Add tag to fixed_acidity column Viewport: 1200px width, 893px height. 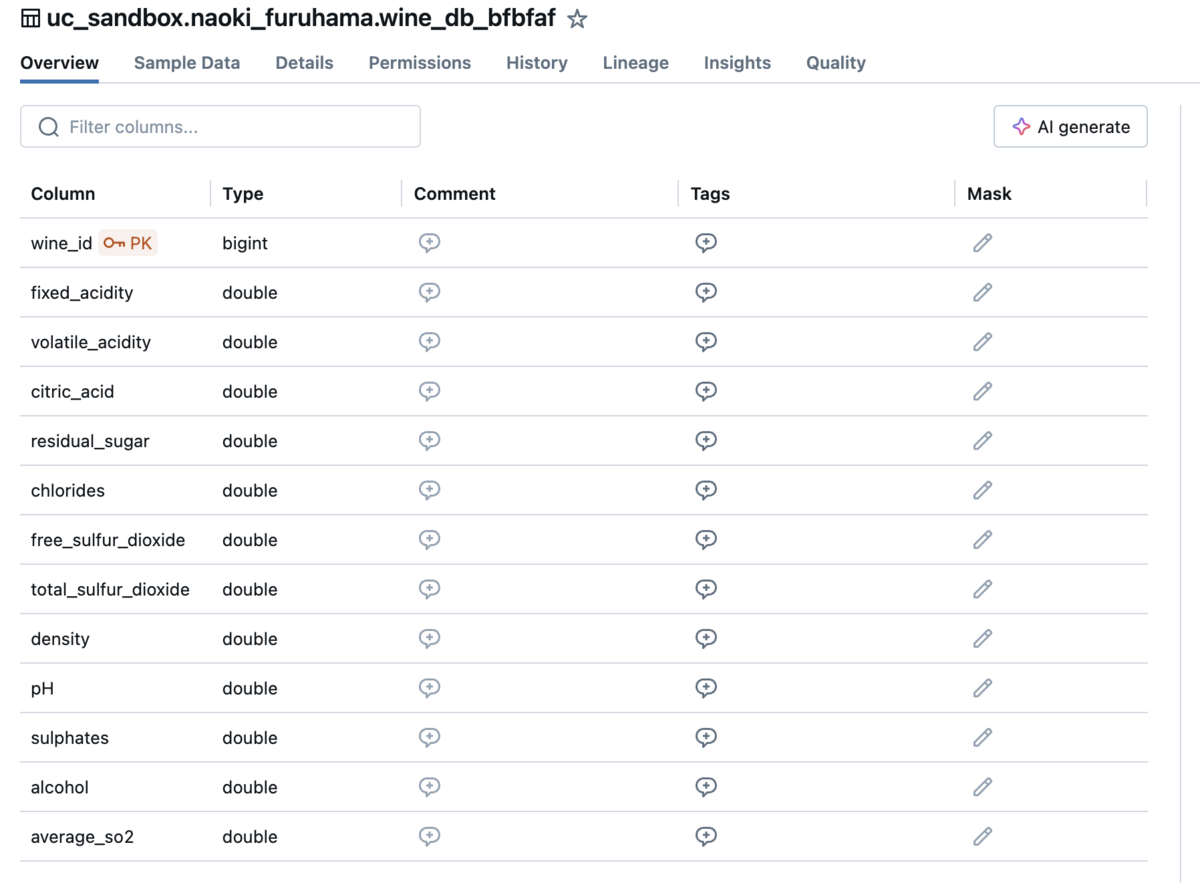706,292
